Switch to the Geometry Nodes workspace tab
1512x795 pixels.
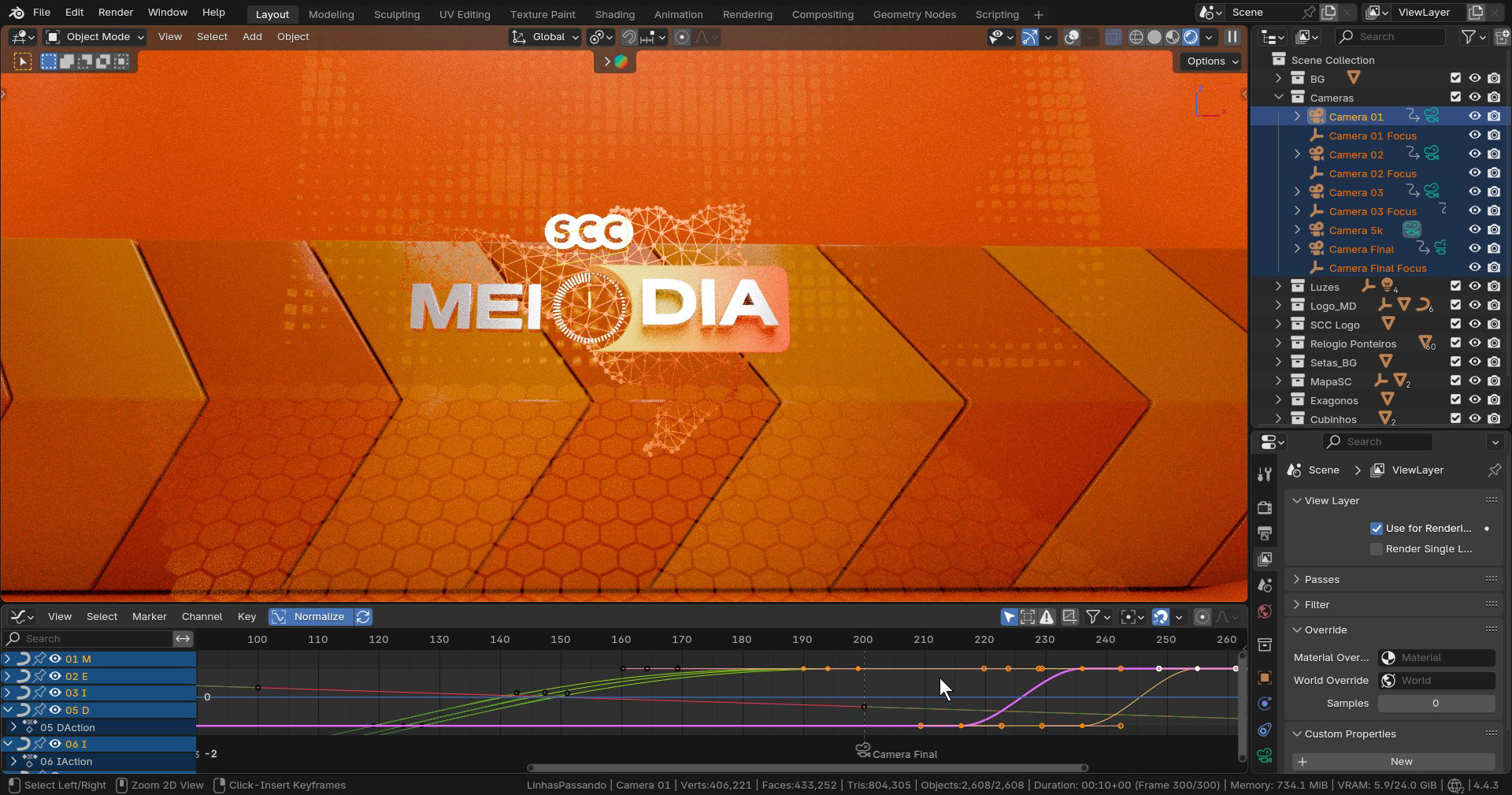pos(914,14)
